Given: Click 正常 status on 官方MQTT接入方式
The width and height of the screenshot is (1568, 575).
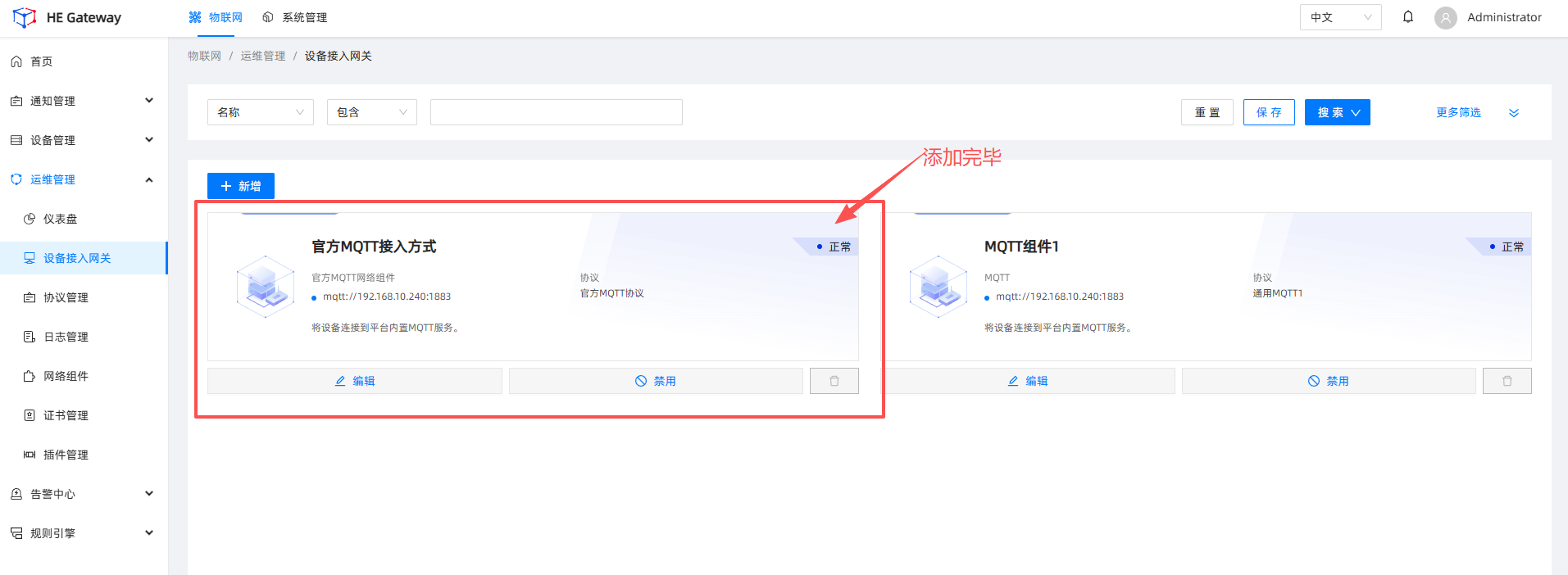Looking at the screenshot, I should click(x=834, y=247).
